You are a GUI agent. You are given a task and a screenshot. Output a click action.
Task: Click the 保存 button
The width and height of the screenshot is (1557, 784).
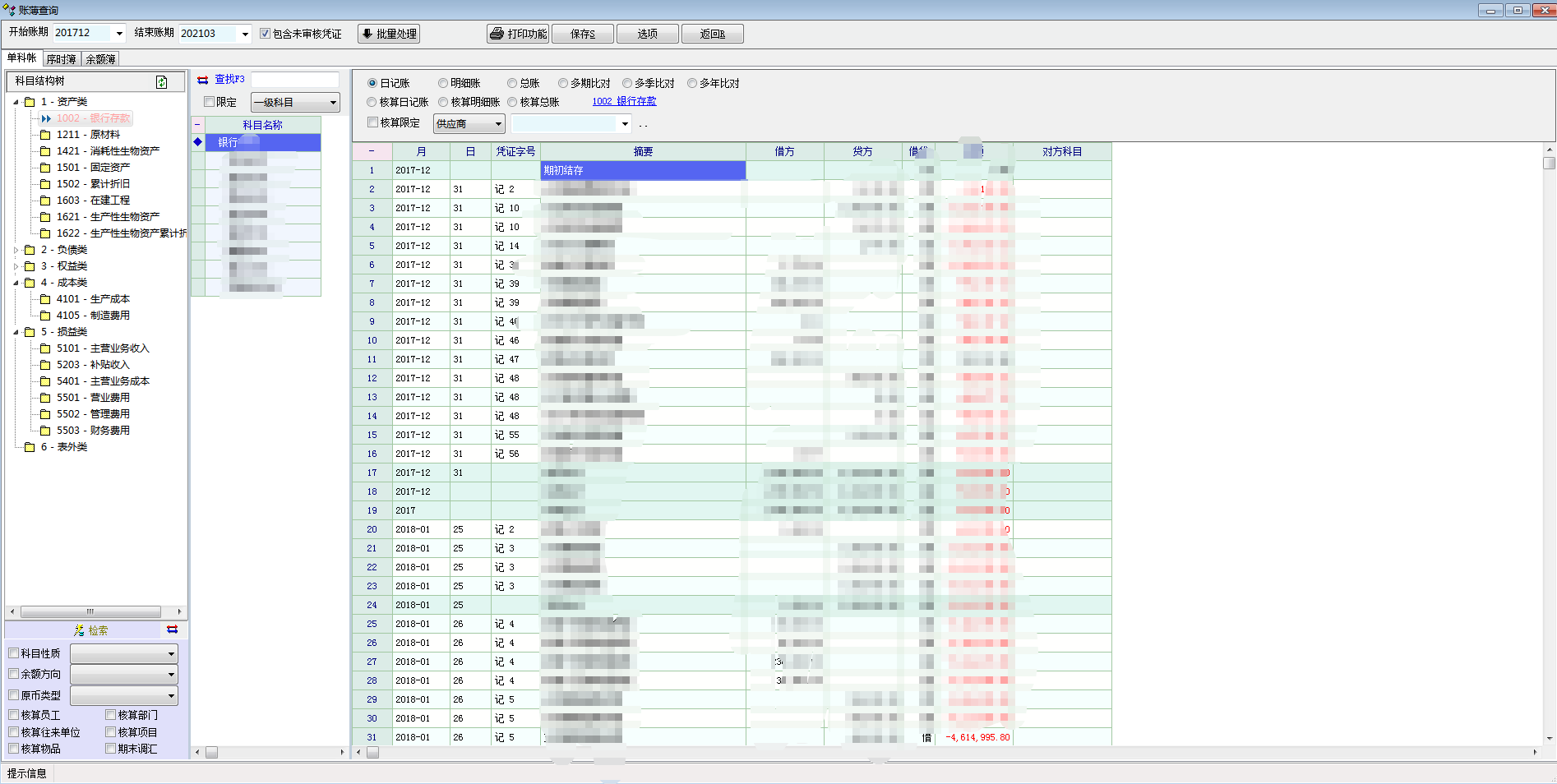tap(583, 34)
